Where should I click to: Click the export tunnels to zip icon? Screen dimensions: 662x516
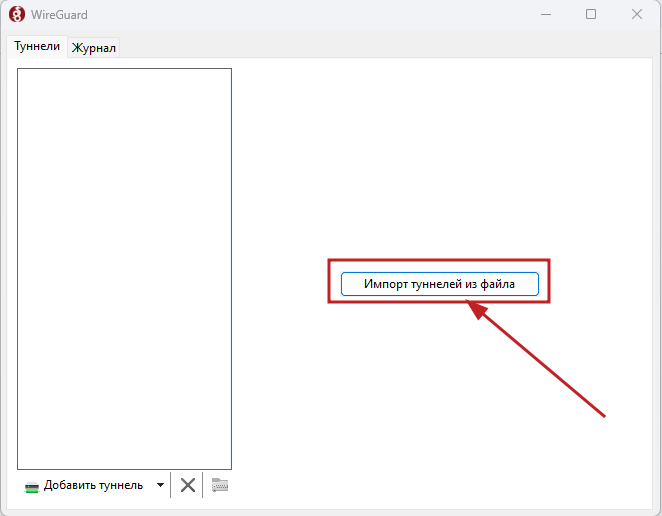[x=220, y=485]
